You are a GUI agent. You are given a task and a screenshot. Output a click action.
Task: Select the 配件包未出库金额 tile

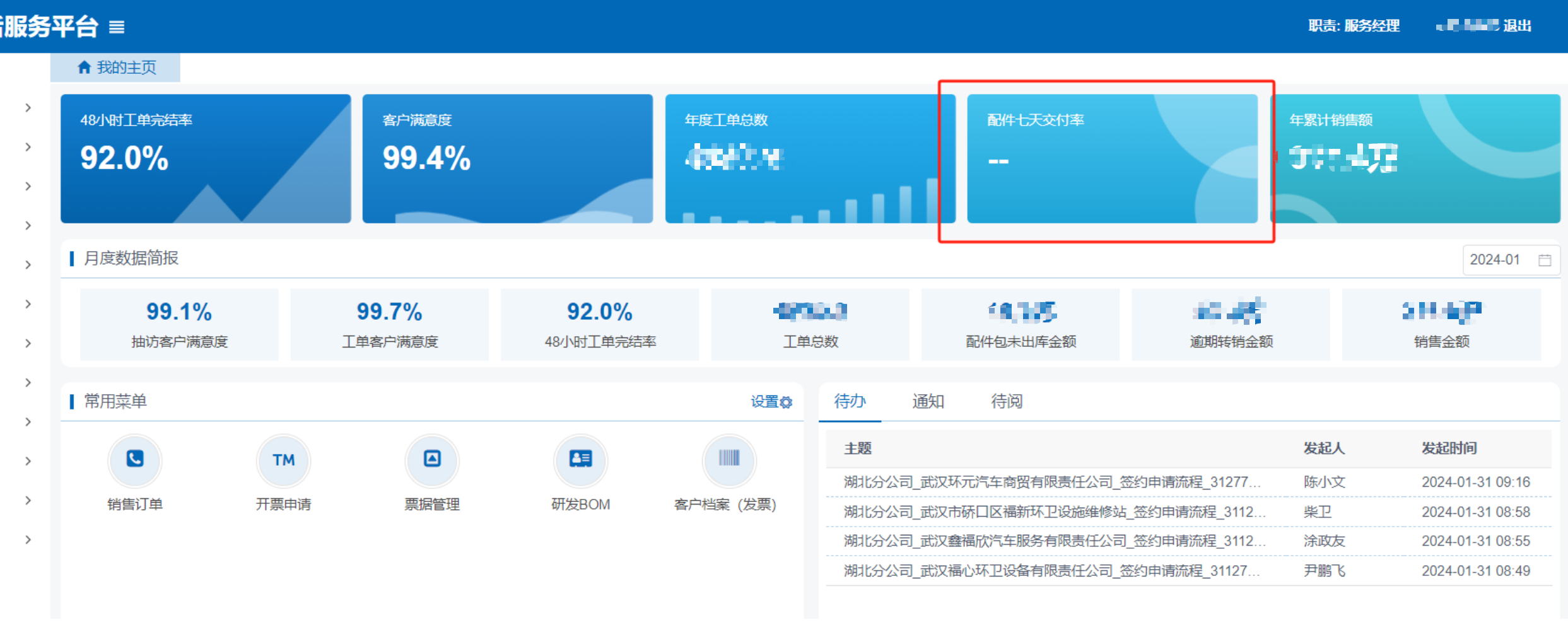coord(1021,324)
